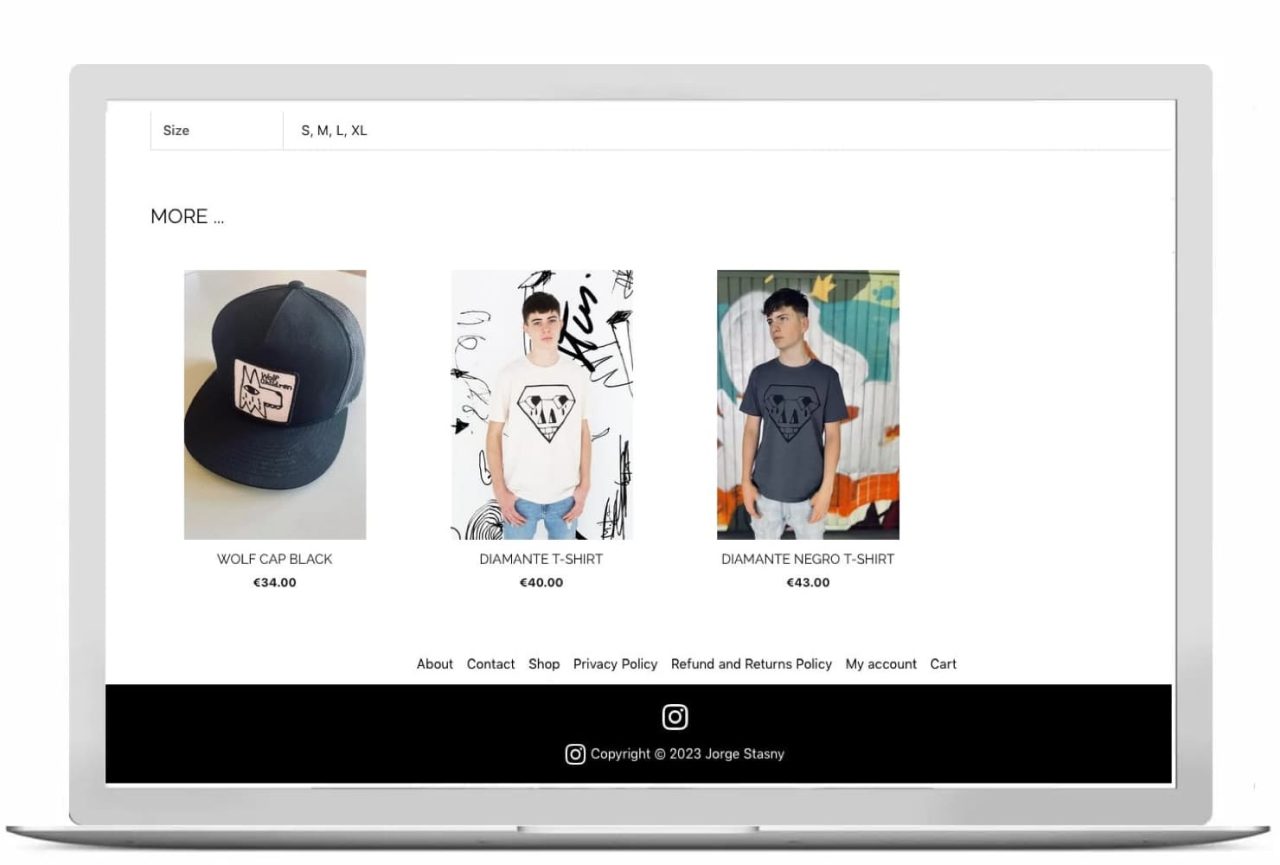
Task: Click the €34.00 price under Wolf Cap
Action: coord(275,582)
